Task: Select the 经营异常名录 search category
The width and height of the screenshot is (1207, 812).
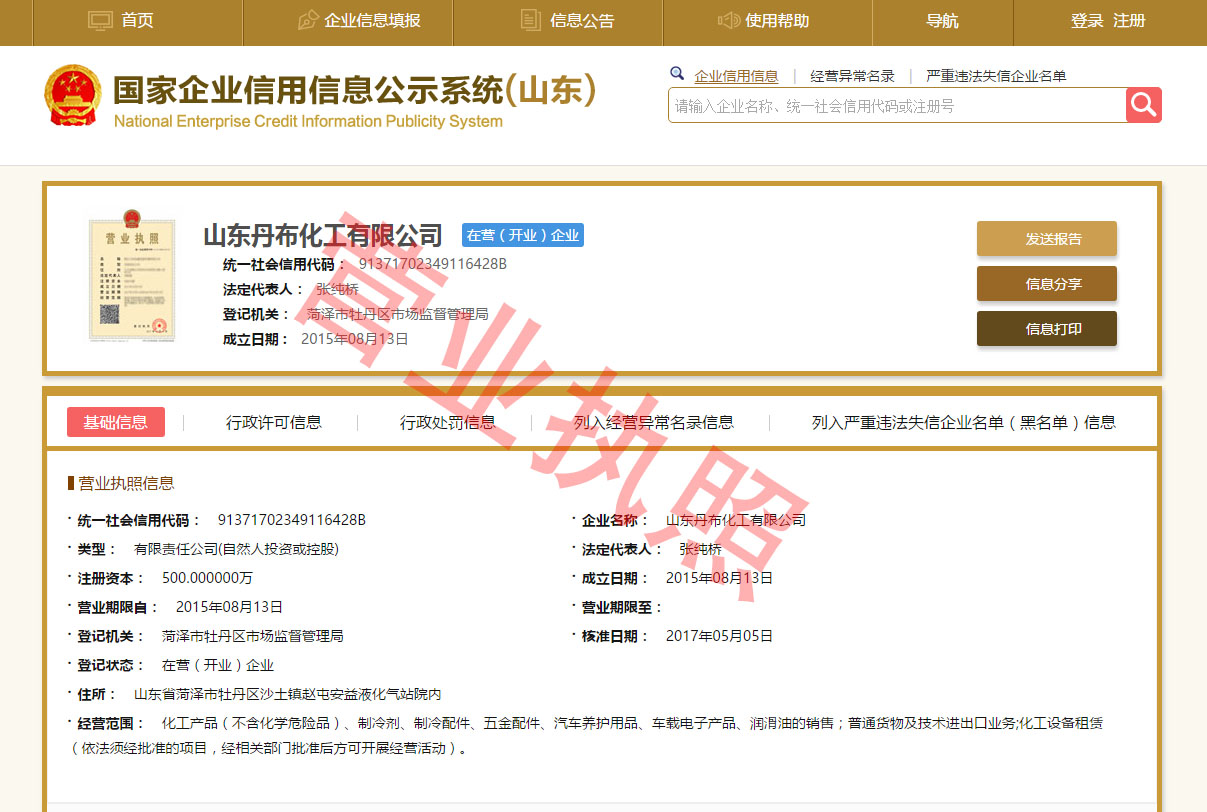Action: (852, 76)
